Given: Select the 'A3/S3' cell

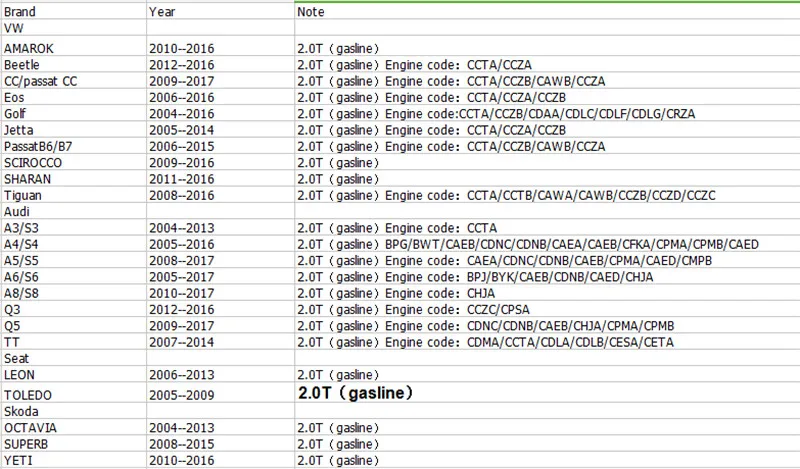Looking at the screenshot, I should [x=73, y=228].
